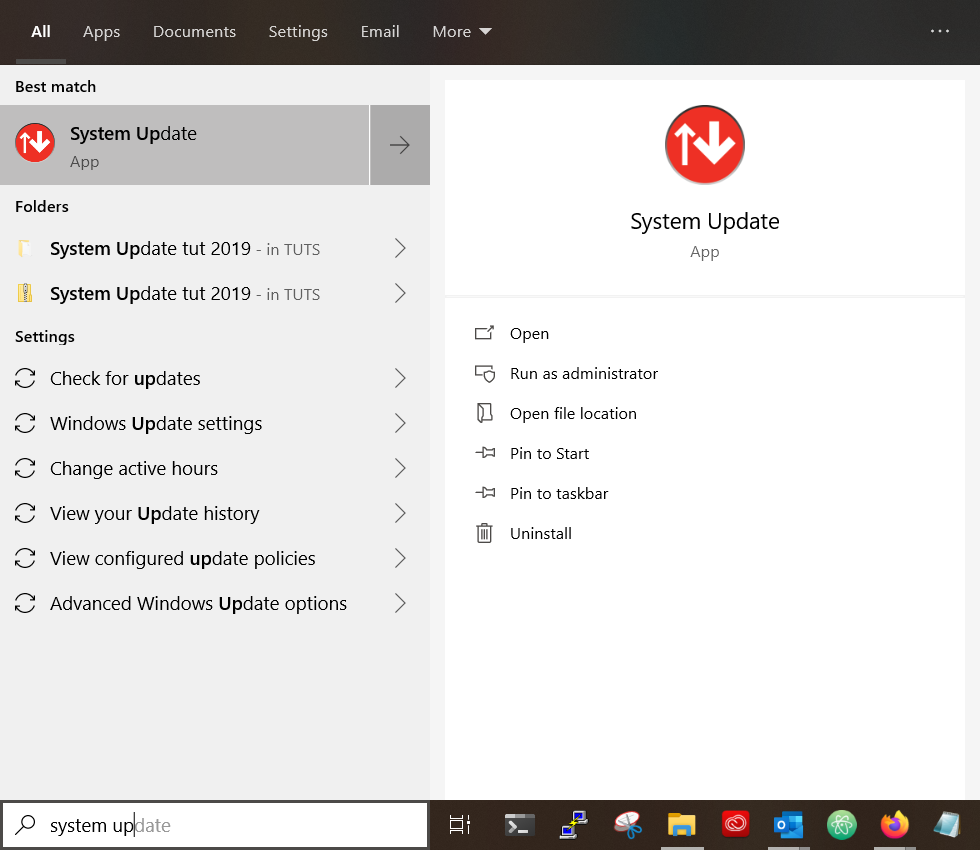Image resolution: width=980 pixels, height=850 pixels.
Task: Click the magnifier icon in search box
Action: [x=25, y=825]
